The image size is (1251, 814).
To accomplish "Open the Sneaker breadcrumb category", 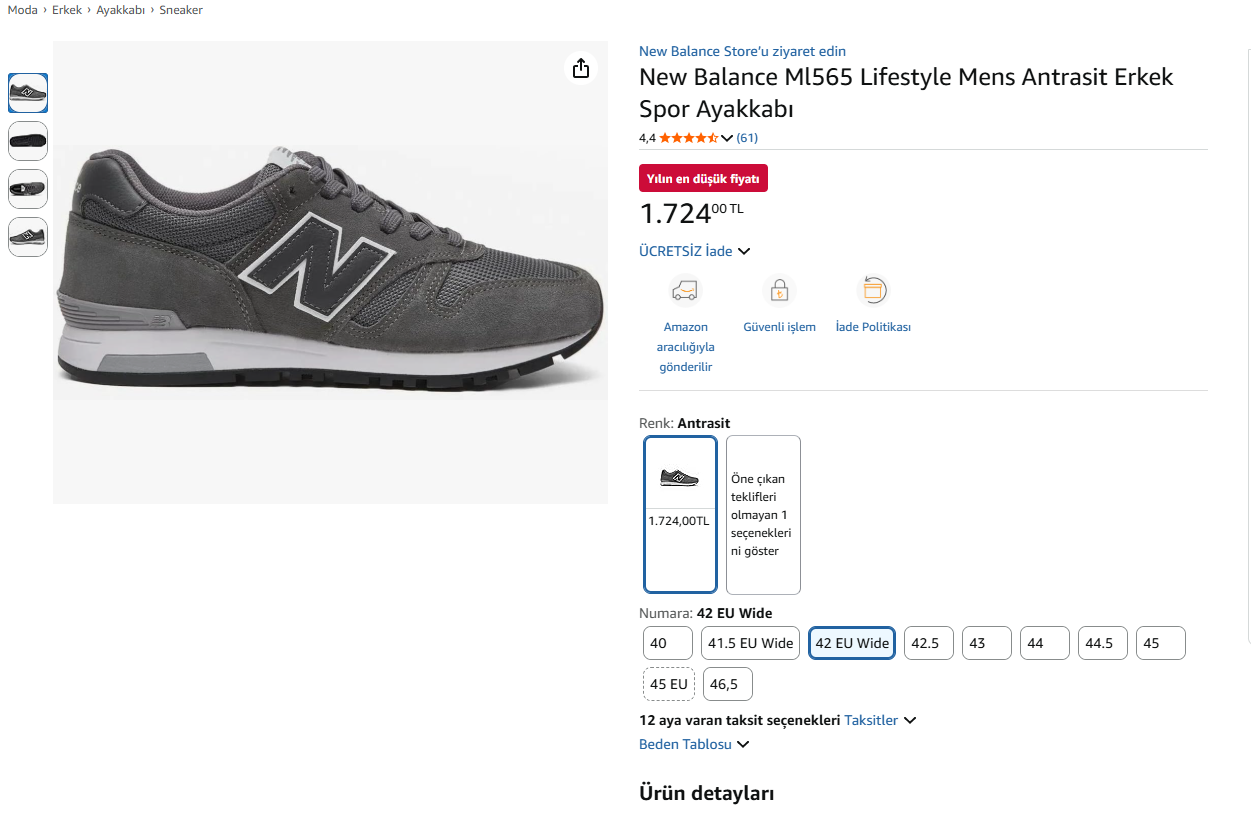I will (x=181, y=10).
